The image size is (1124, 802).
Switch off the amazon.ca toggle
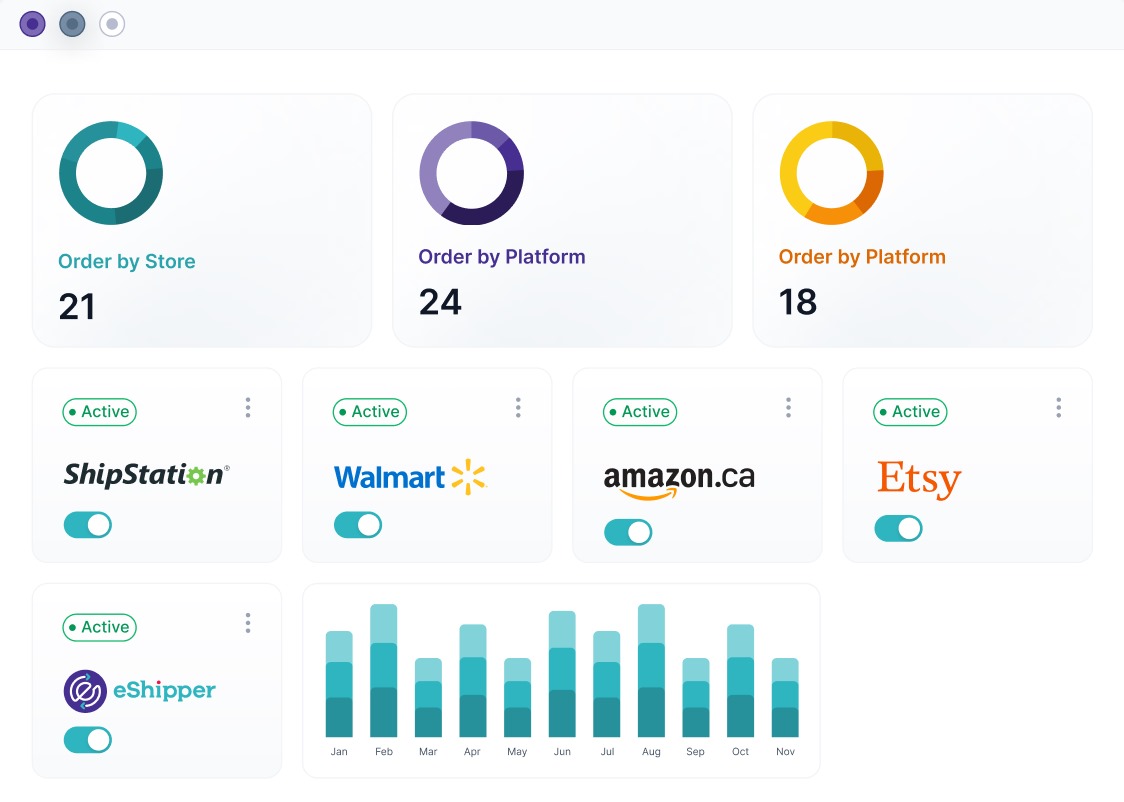tap(628, 532)
